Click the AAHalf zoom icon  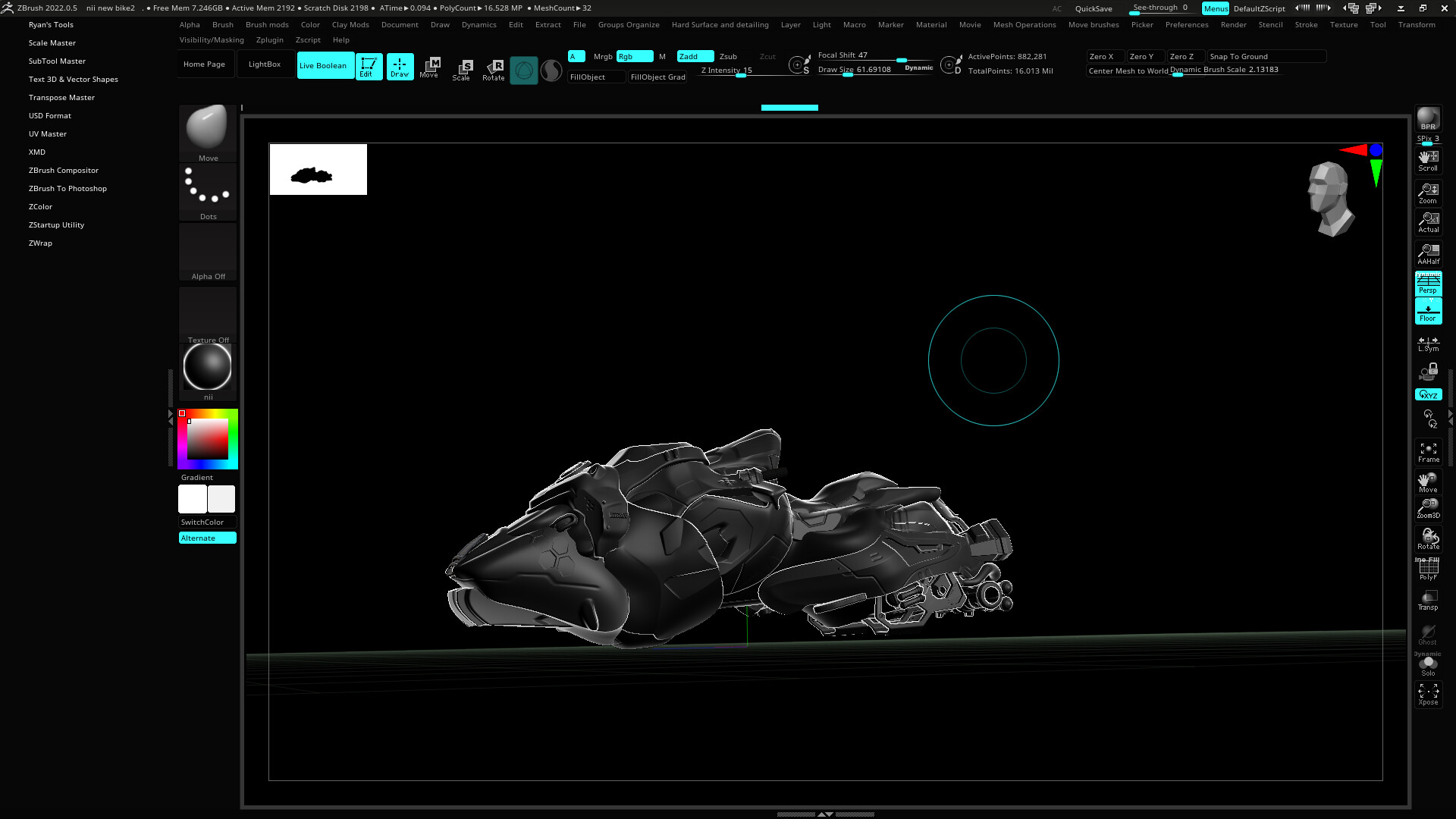[x=1428, y=254]
